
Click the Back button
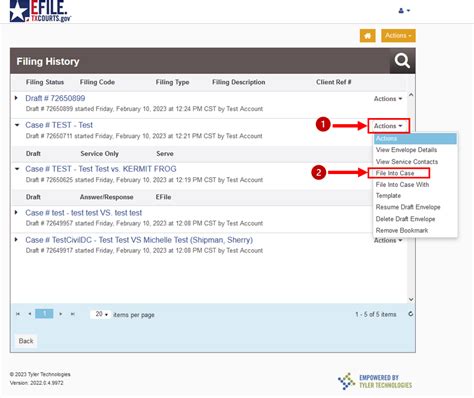[x=26, y=341]
